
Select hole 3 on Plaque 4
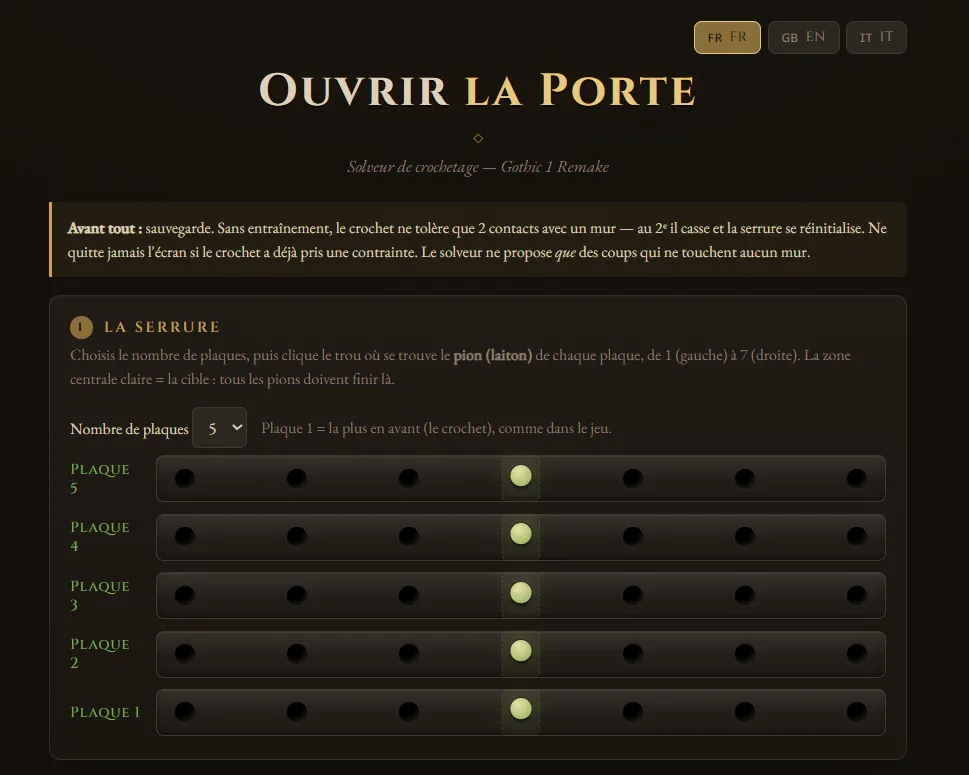point(408,536)
